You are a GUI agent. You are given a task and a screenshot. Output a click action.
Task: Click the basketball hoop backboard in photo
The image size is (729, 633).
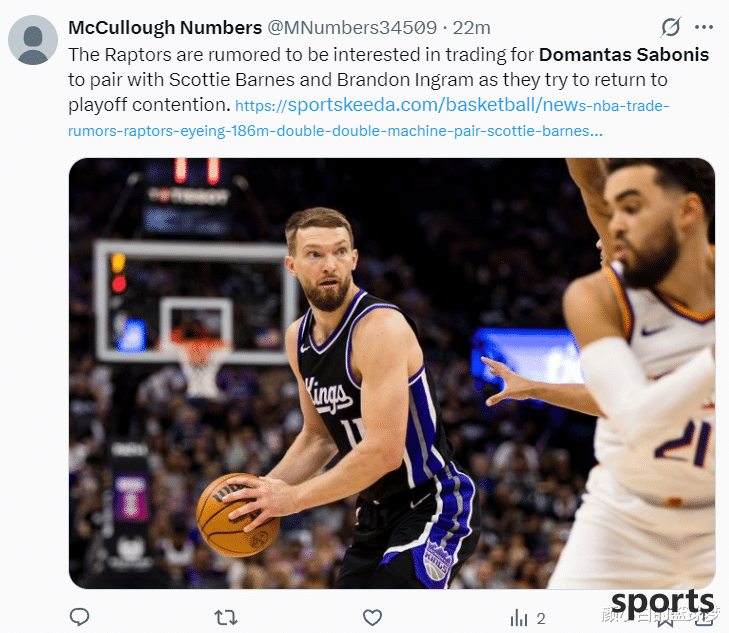(x=195, y=302)
